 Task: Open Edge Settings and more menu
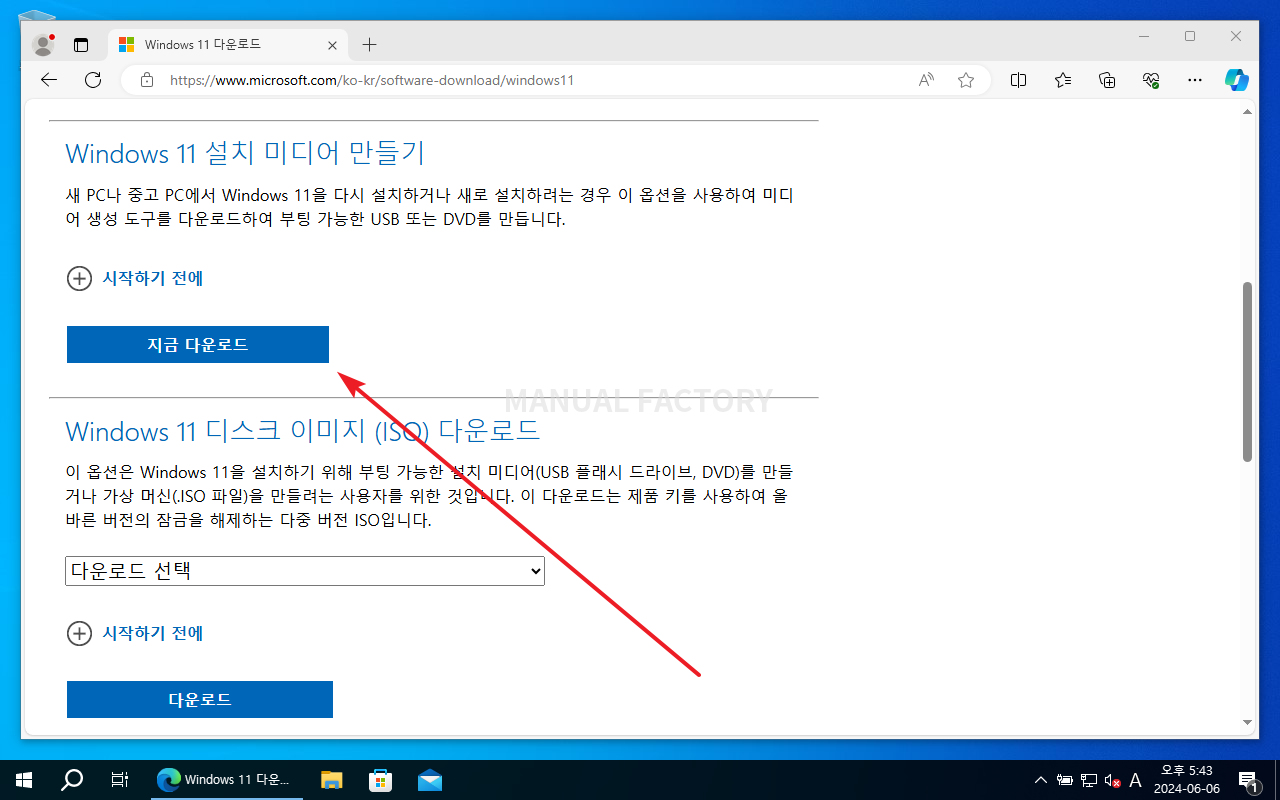pos(1195,80)
